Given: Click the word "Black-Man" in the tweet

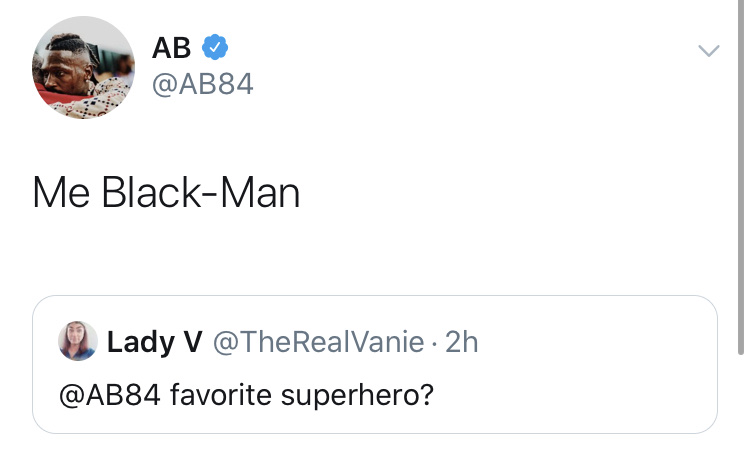Looking at the screenshot, I should (200, 192).
